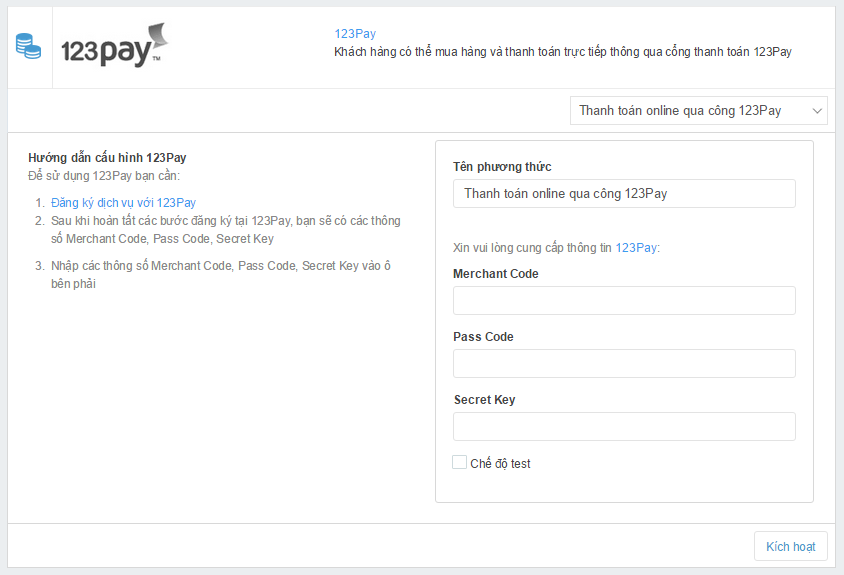Image resolution: width=844 pixels, height=575 pixels.
Task: Open the 123Pay title link
Action: 355,34
